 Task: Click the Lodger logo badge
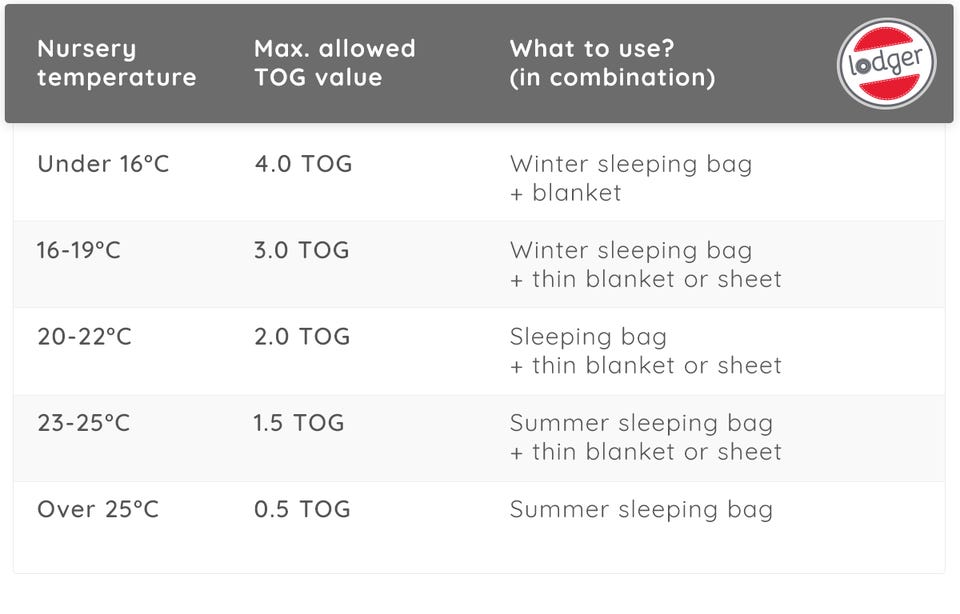(x=886, y=63)
